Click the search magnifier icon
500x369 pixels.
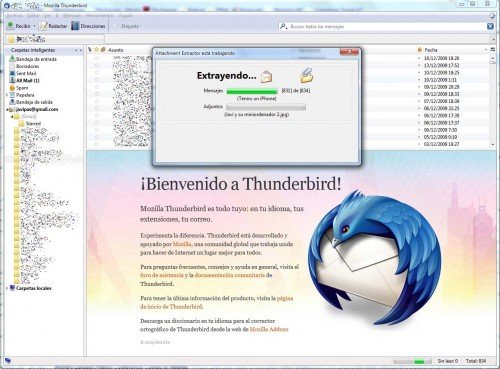pyautogui.click(x=283, y=26)
